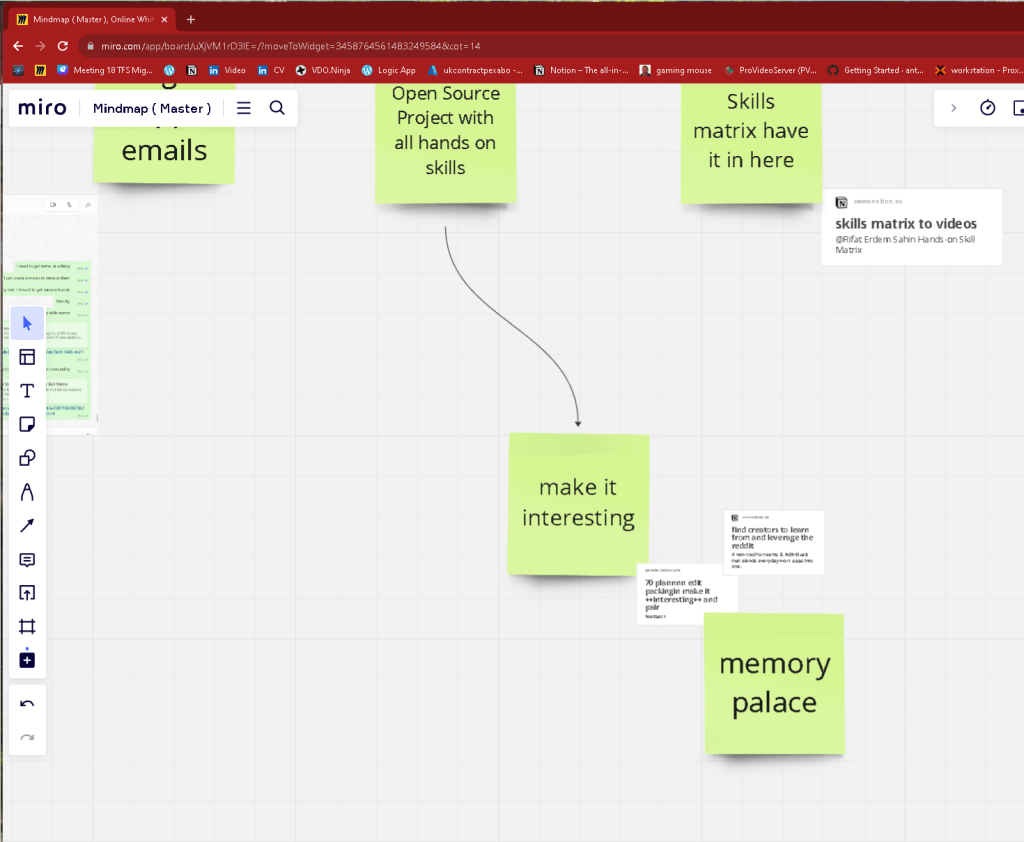Open the Getting Started GitHub bookmark
This screenshot has height=842, width=1024.
click(875, 70)
